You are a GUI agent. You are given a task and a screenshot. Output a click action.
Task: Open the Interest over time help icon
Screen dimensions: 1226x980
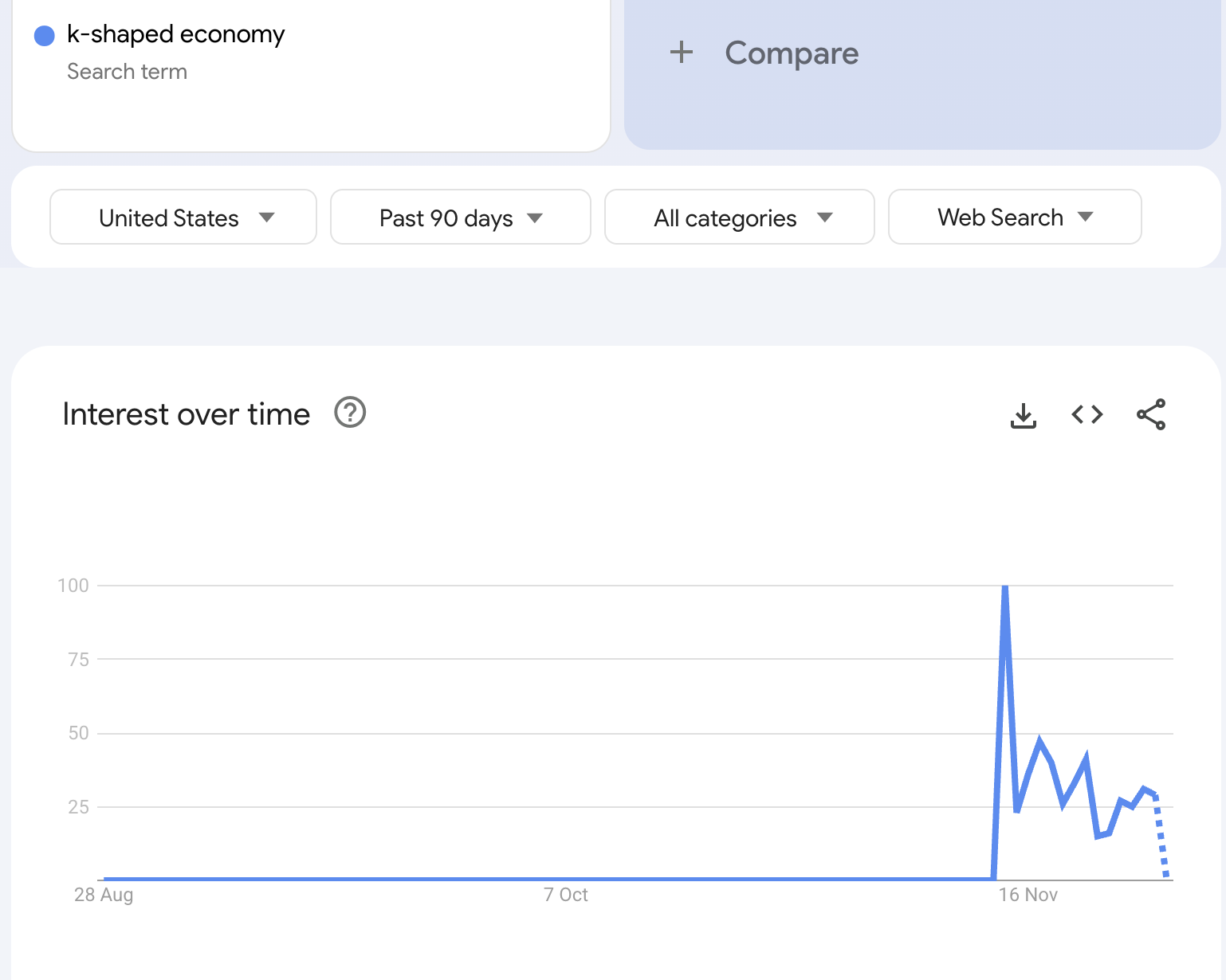click(x=350, y=413)
